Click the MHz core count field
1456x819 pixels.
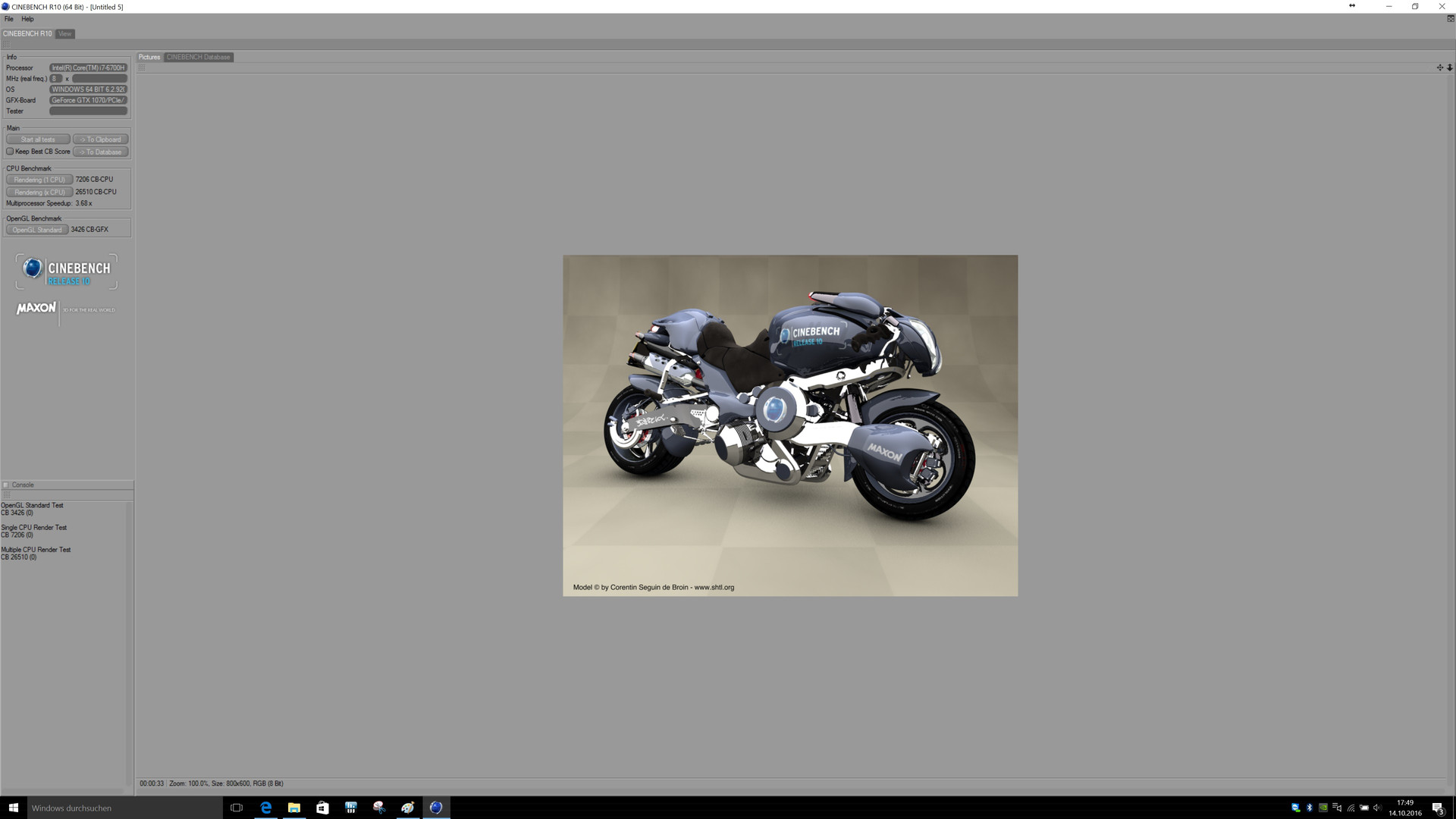[55, 78]
